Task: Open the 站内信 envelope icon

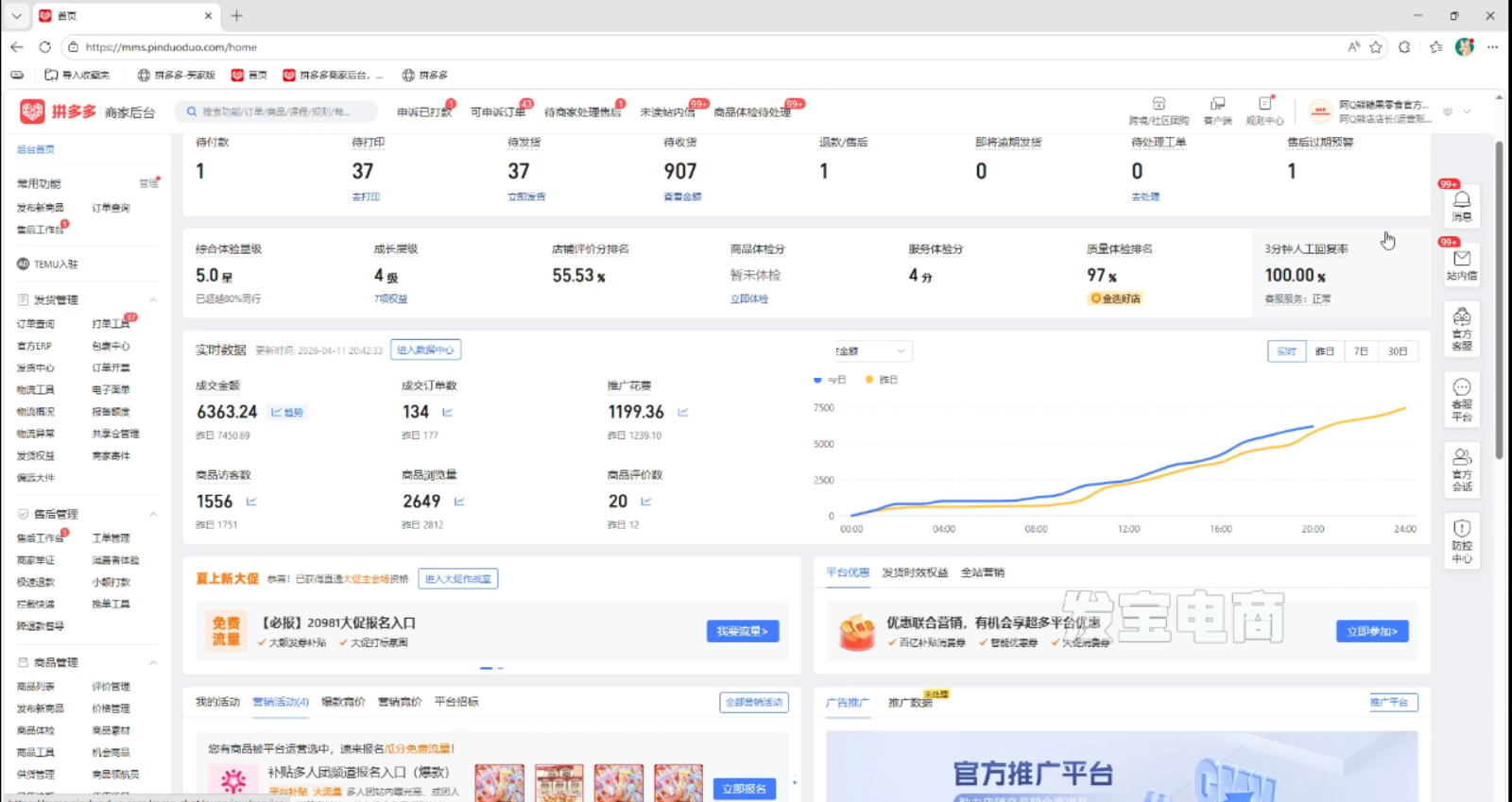Action: pyautogui.click(x=1461, y=264)
